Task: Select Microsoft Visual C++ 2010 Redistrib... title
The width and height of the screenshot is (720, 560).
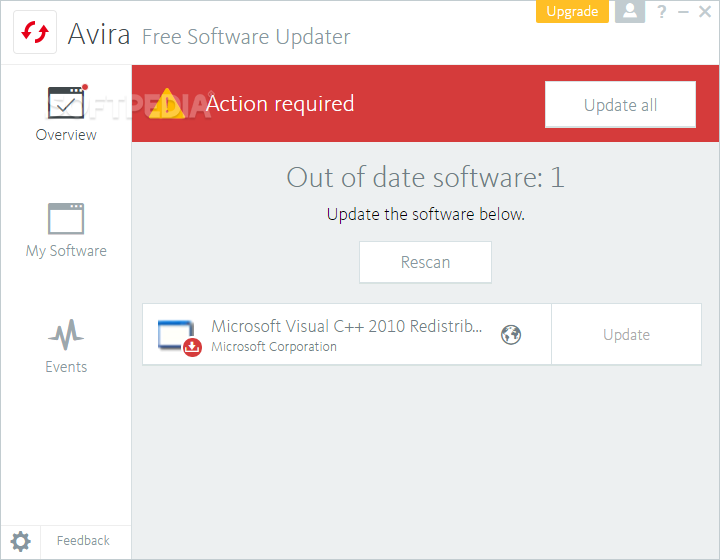Action: click(347, 326)
